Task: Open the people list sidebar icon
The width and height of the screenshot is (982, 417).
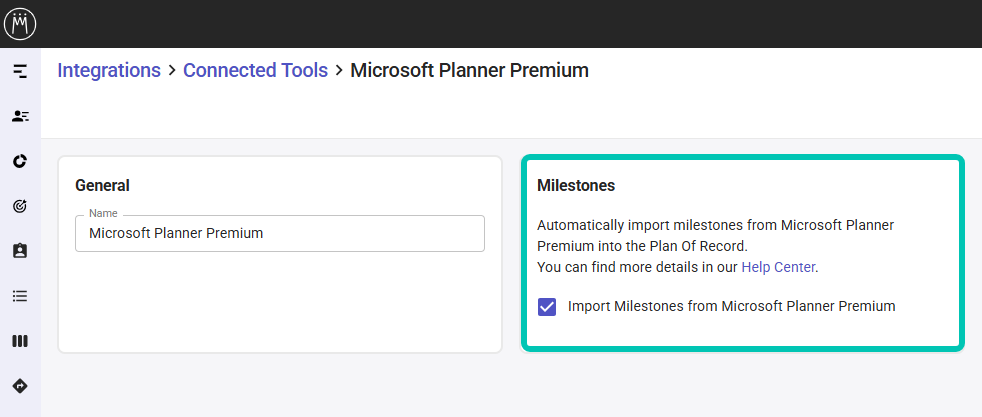Action: click(20, 116)
